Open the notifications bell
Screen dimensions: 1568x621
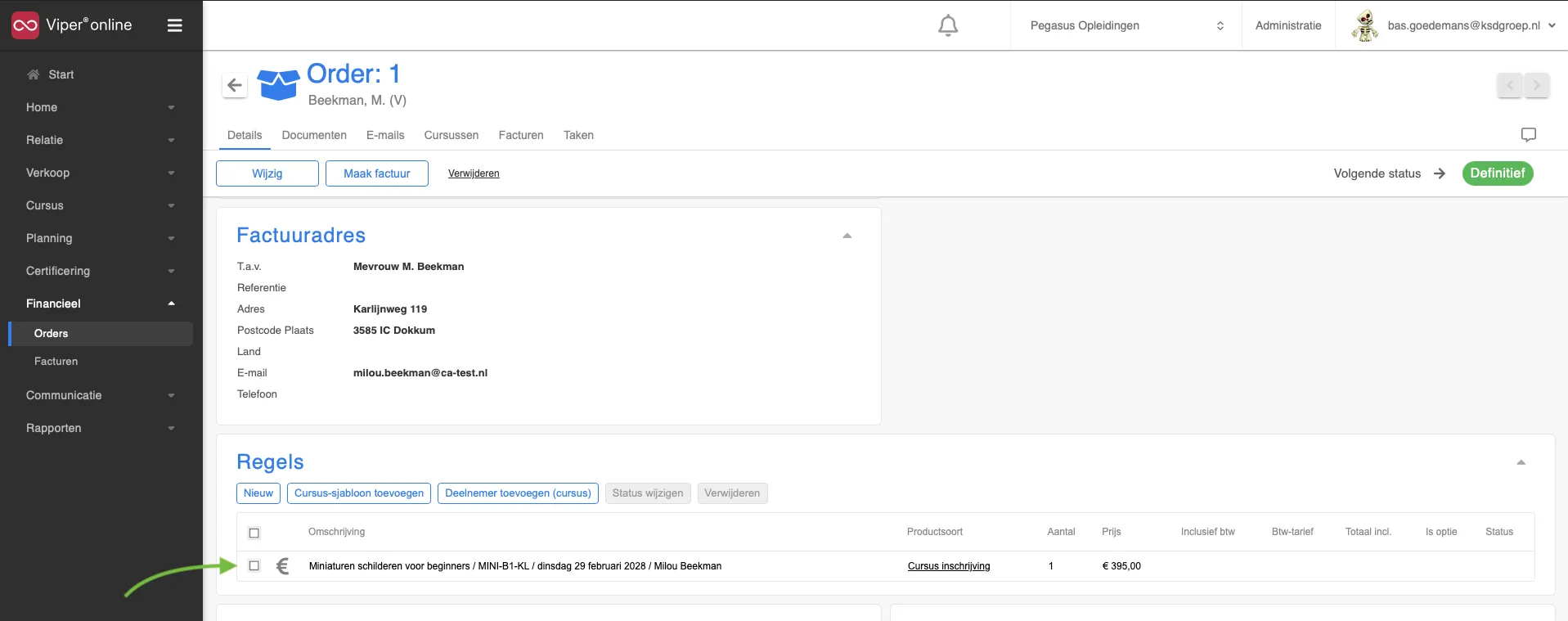coord(948,25)
